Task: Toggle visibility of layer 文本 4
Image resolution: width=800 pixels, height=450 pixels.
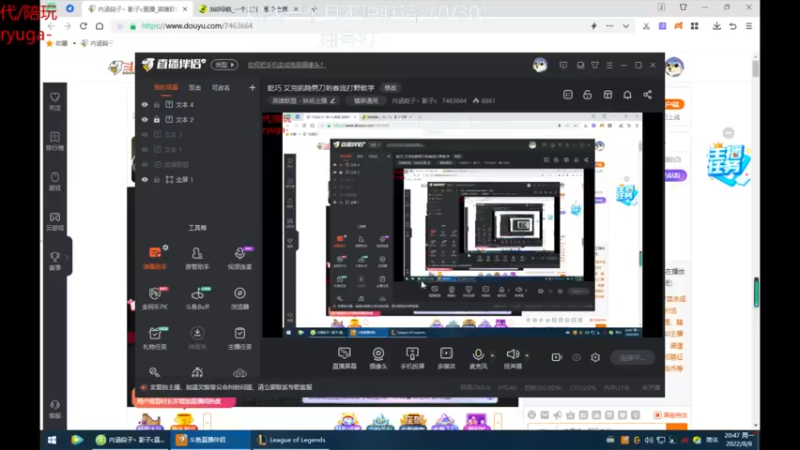Action: click(145, 105)
